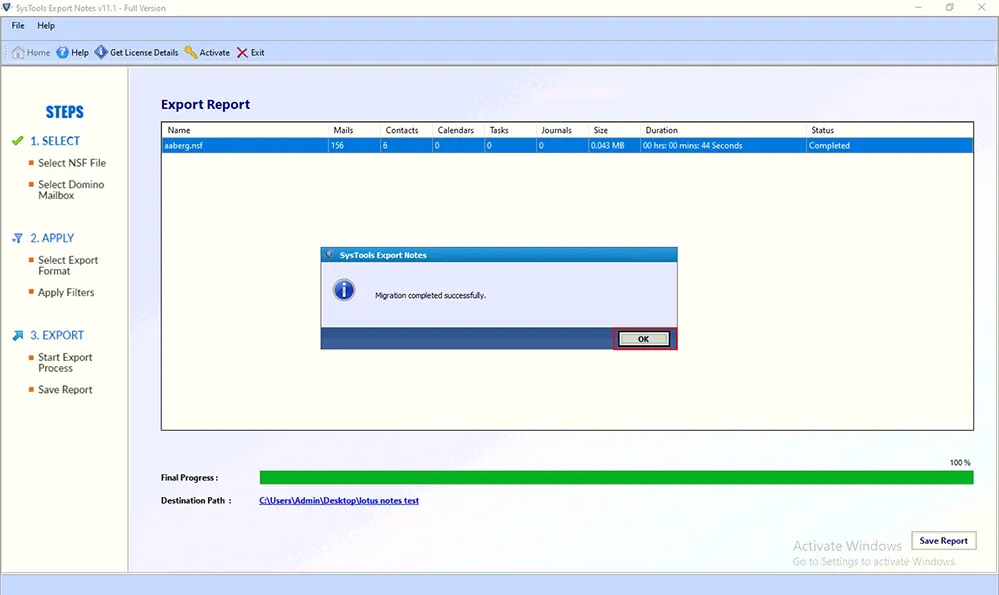The image size is (999, 595).
Task: Click the Activate key icon
Action: 190,52
